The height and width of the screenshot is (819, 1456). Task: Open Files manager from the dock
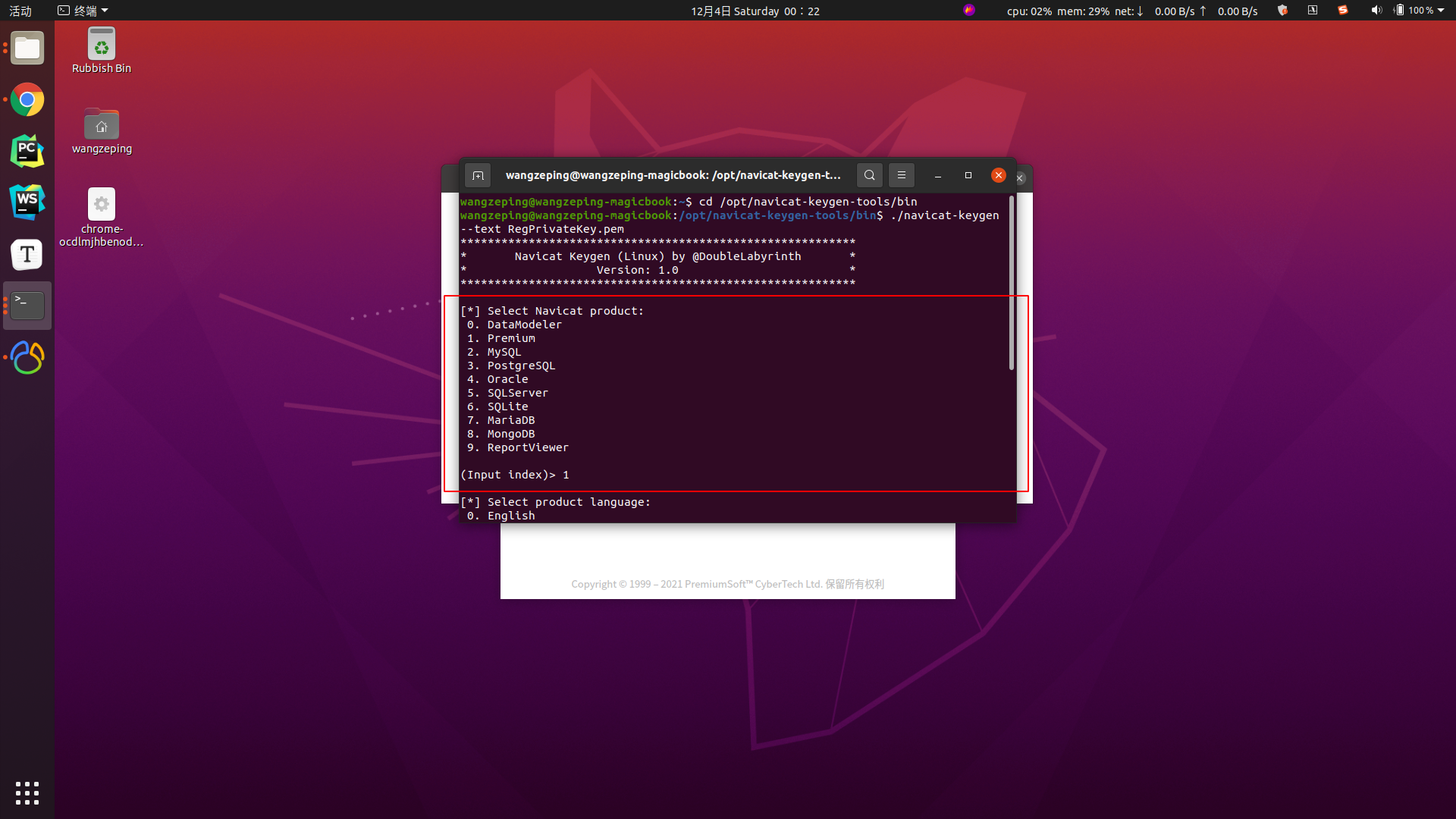27,49
